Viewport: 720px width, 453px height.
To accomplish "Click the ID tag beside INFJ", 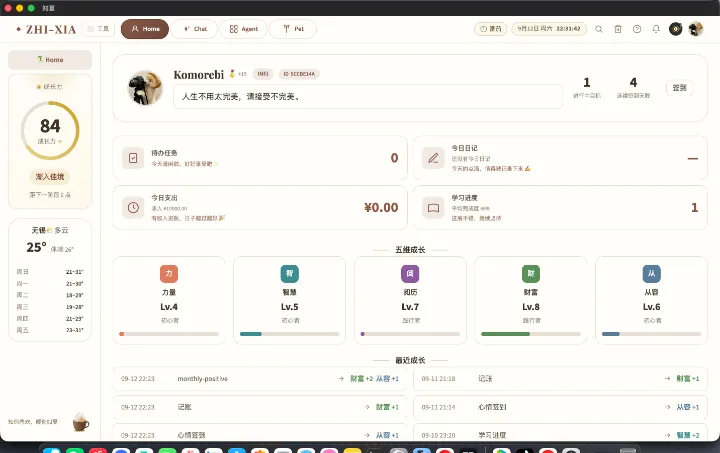I will [x=299, y=74].
